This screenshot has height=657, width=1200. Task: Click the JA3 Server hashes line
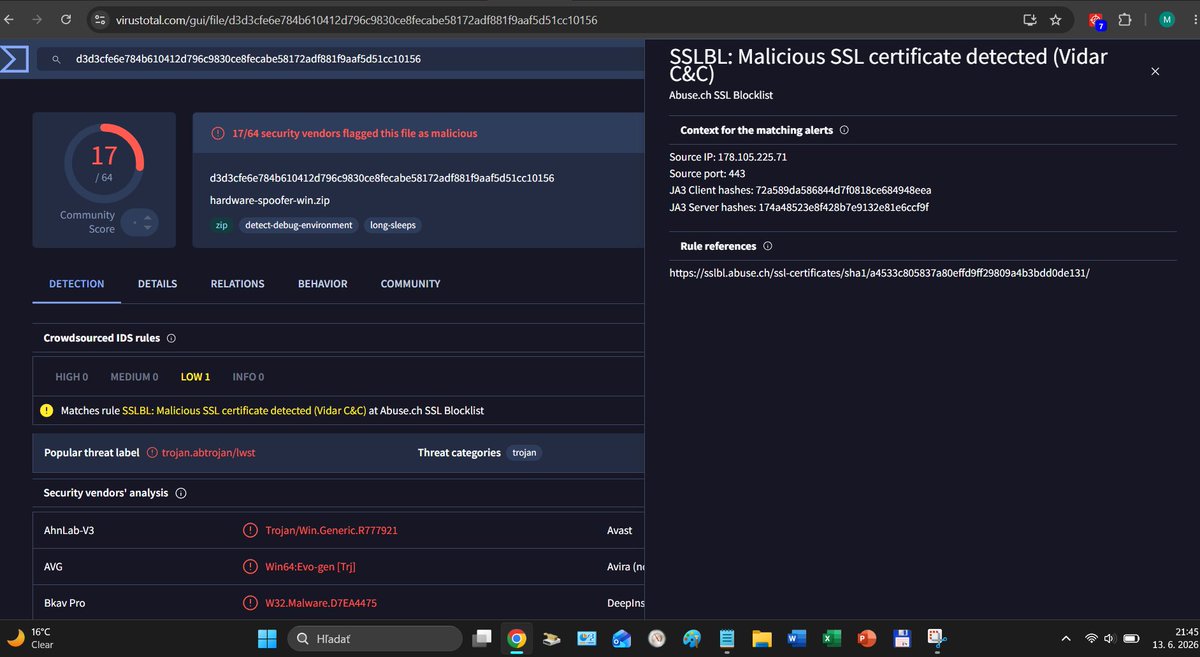click(801, 207)
